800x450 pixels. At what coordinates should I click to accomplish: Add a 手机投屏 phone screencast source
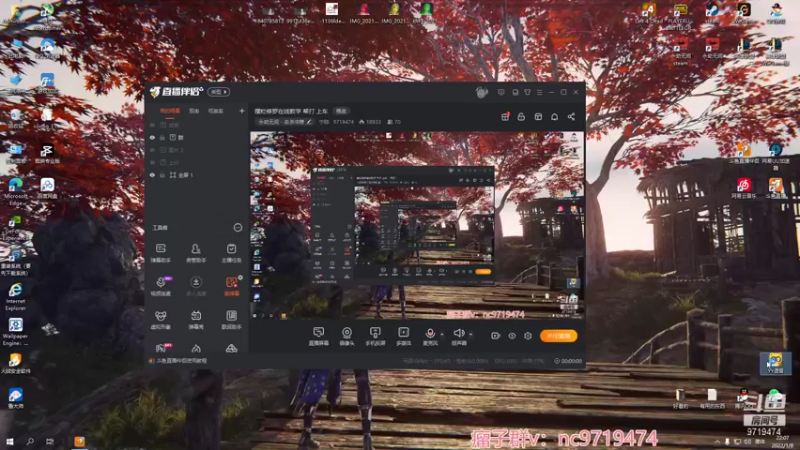pyautogui.click(x=375, y=336)
